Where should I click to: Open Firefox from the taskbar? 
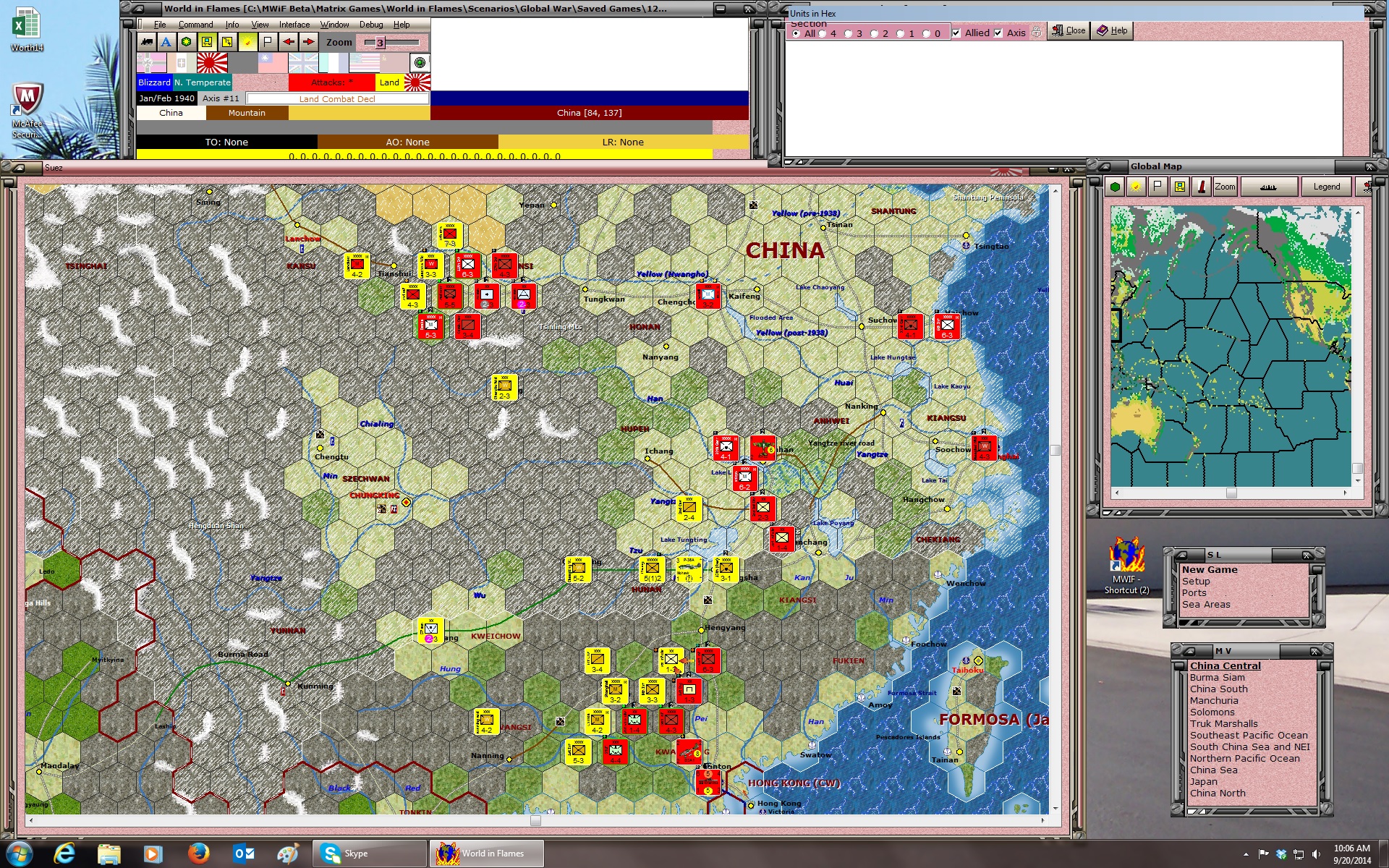[198, 854]
